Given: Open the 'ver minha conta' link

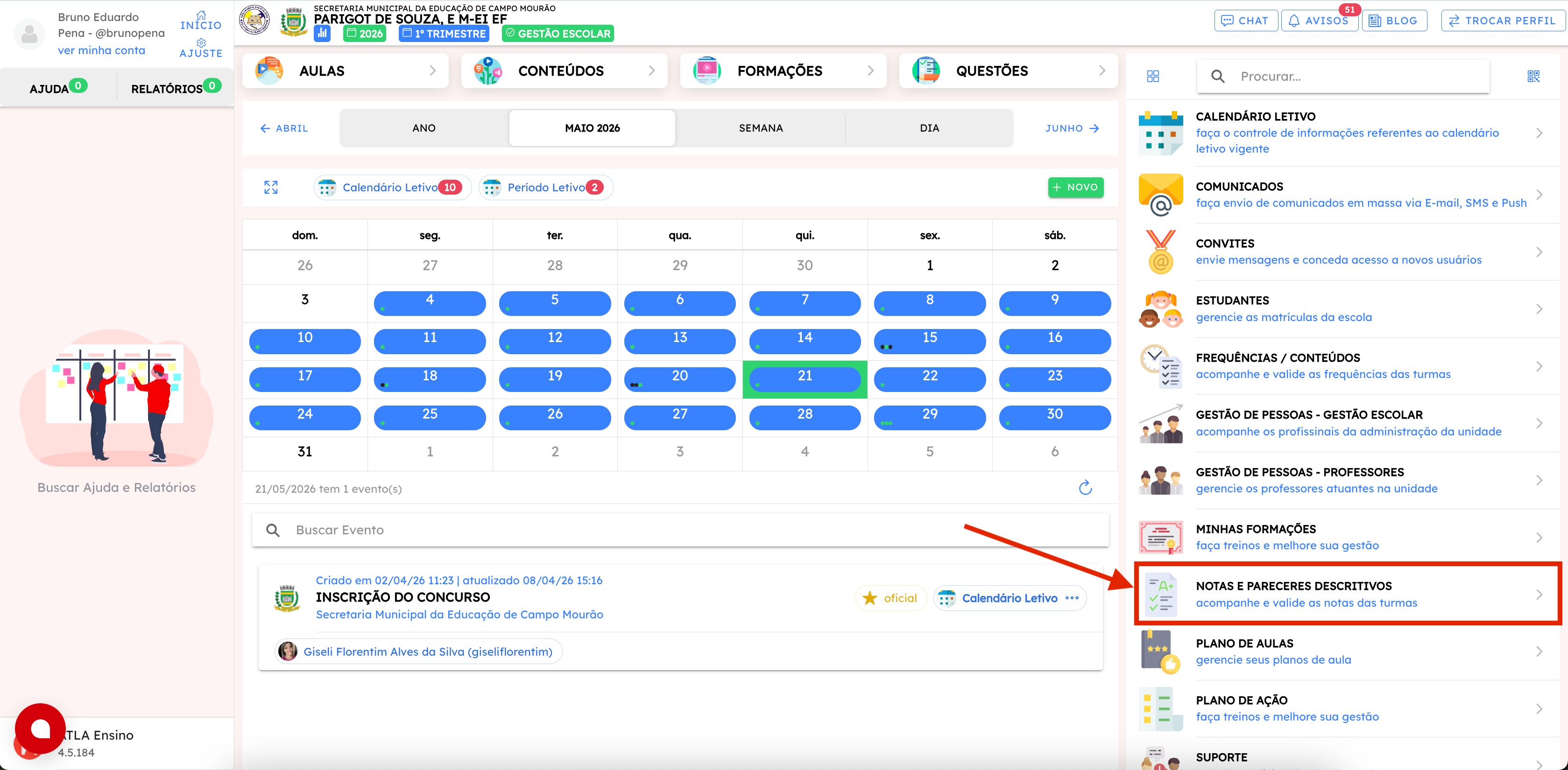Looking at the screenshot, I should pyautogui.click(x=102, y=50).
